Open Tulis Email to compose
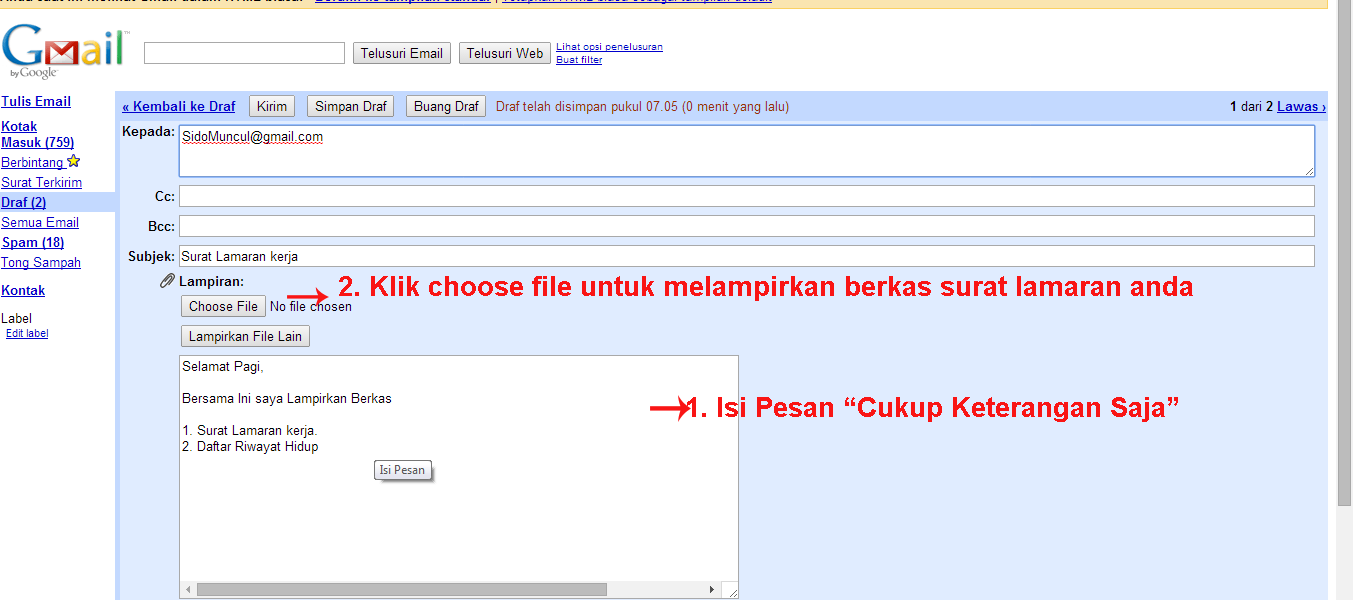1353x600 pixels. [36, 101]
